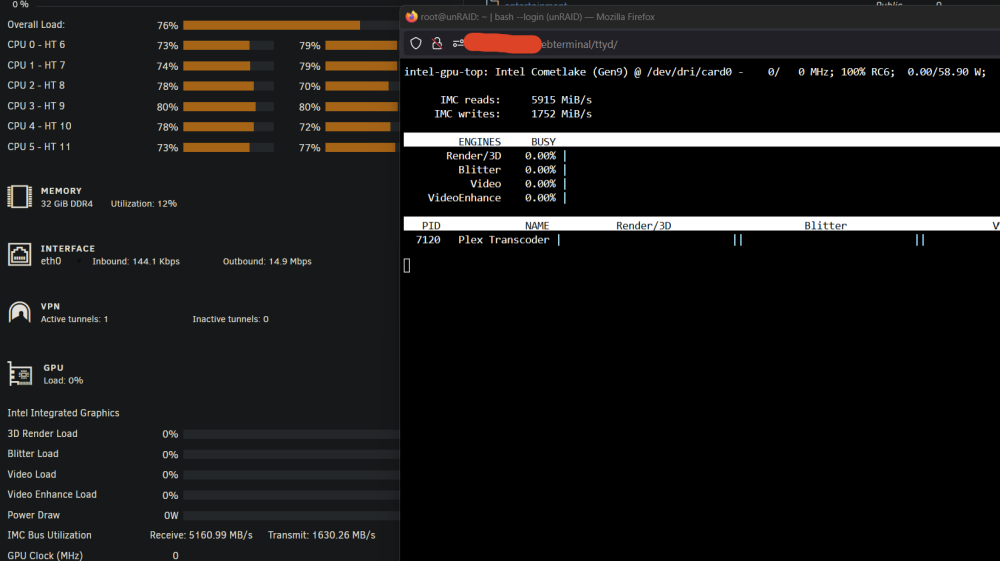Click the 'Video Enhance Load' row label
This screenshot has height=561, width=1000.
tap(52, 495)
